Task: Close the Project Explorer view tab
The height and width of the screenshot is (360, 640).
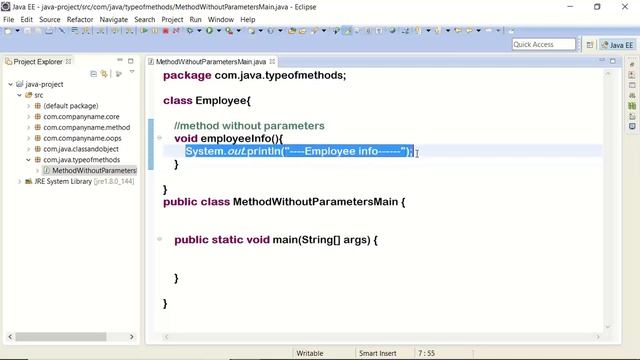Action: tap(69, 62)
